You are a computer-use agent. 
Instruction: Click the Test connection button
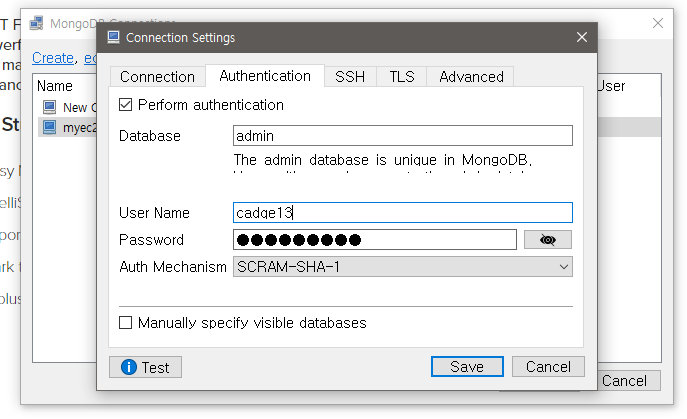145,367
